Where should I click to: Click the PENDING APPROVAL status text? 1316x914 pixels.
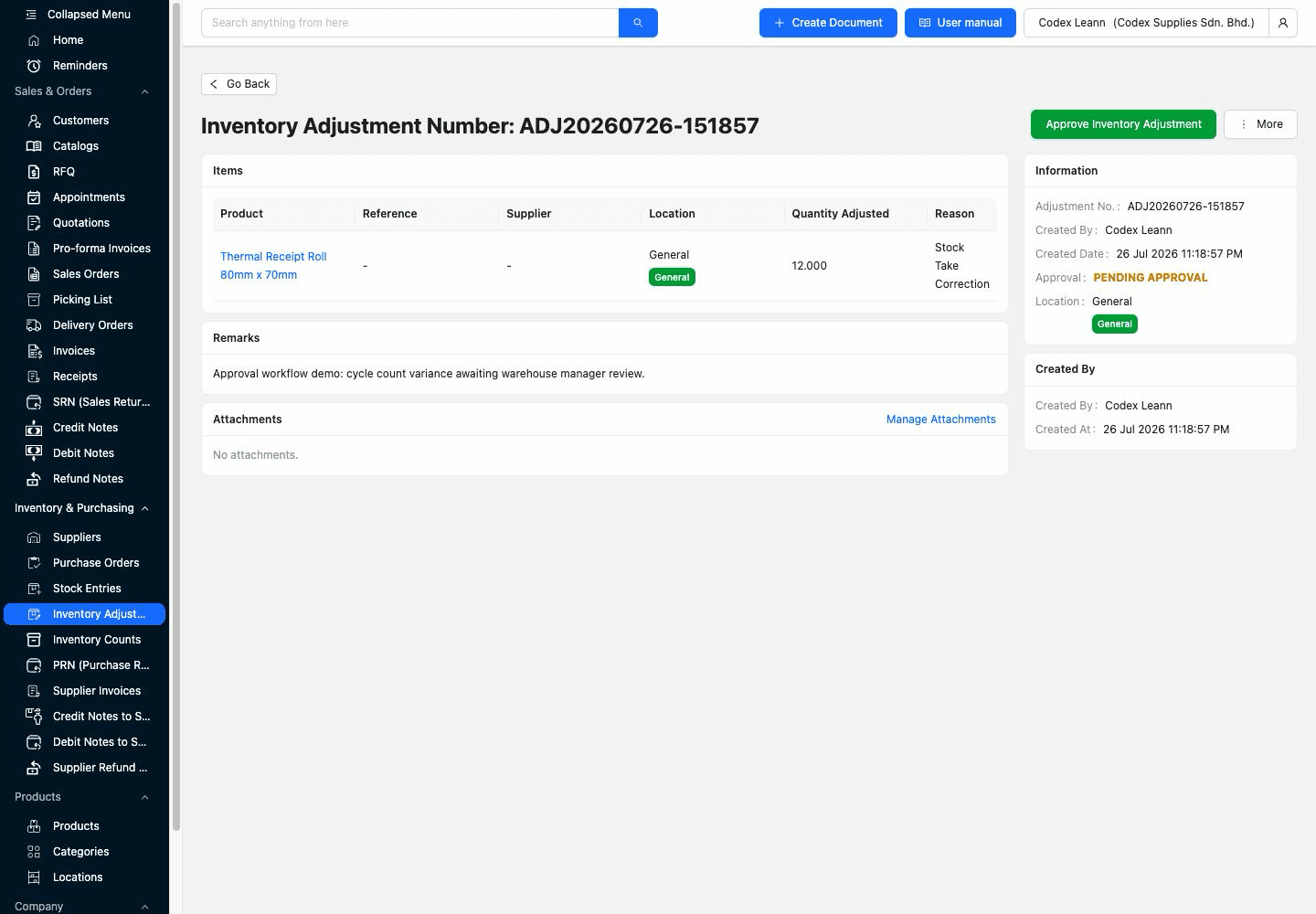[x=1150, y=278]
